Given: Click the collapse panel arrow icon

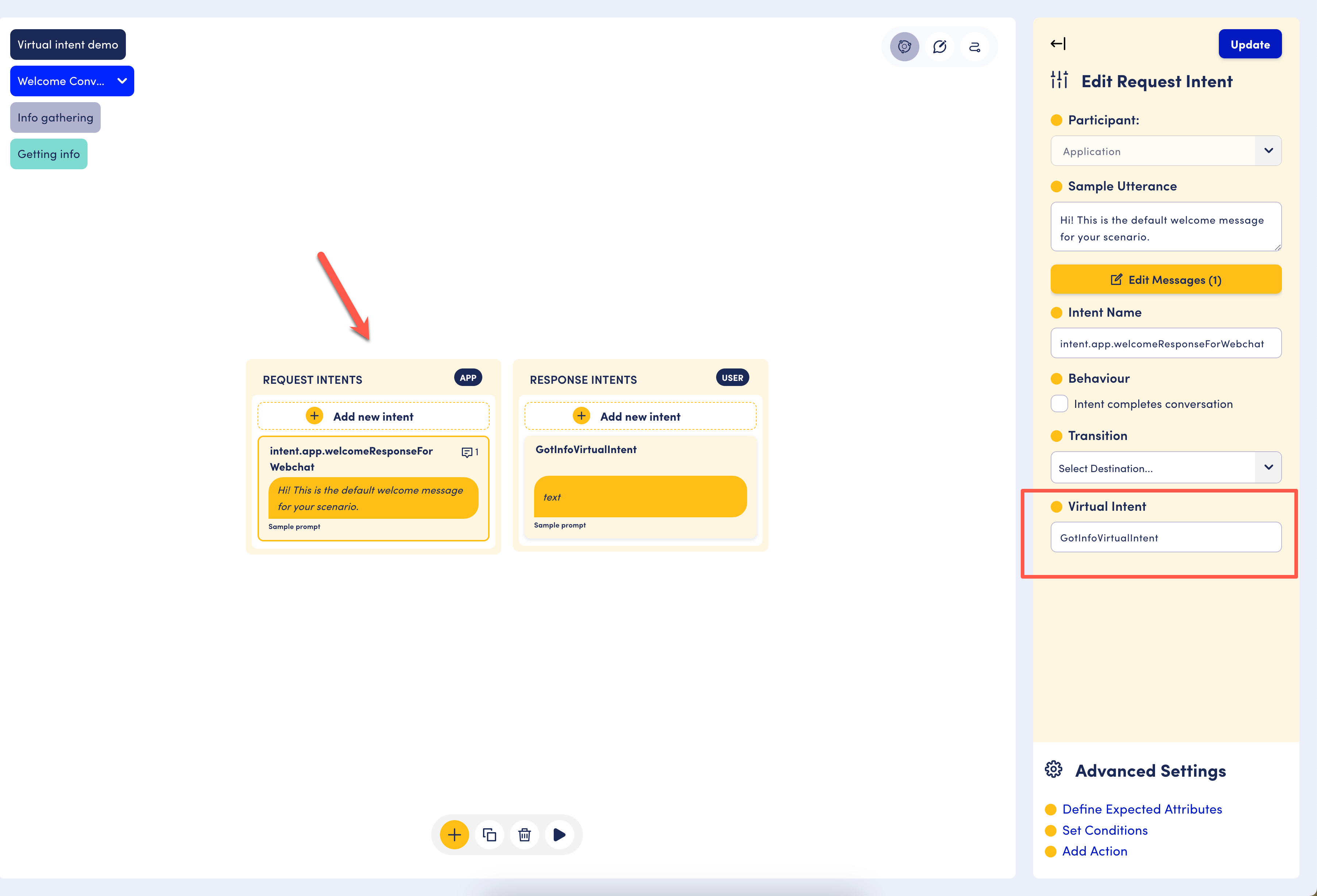Looking at the screenshot, I should (1058, 44).
